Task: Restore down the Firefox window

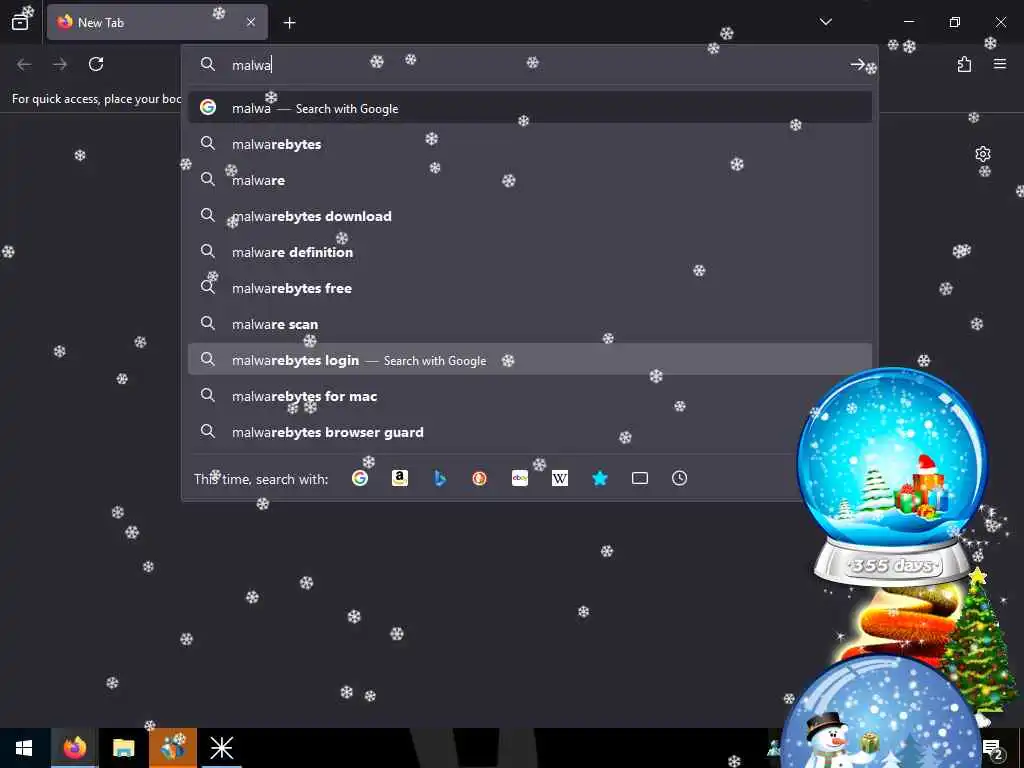Action: click(954, 22)
